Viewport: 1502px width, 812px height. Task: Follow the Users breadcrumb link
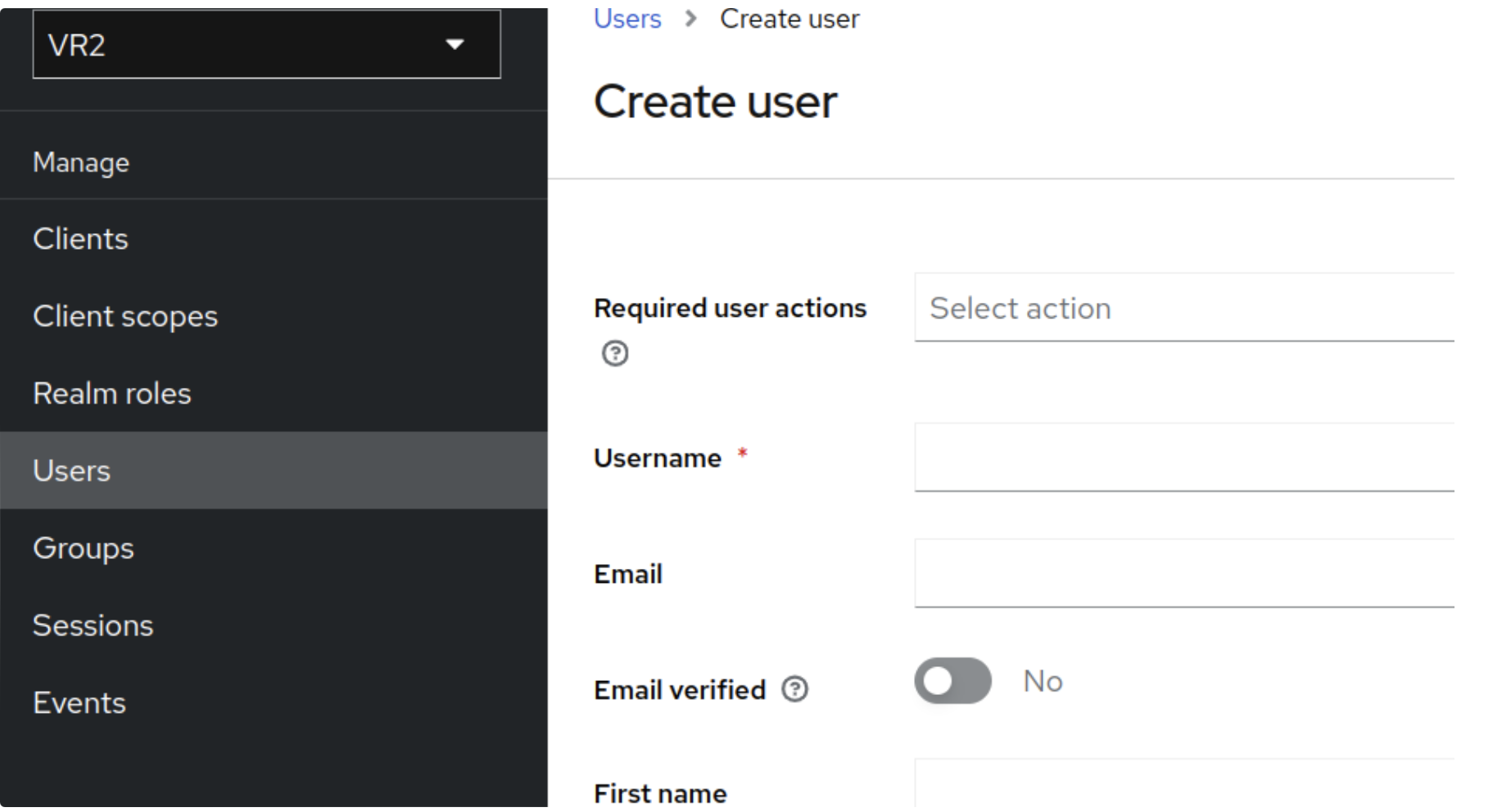coord(627,18)
